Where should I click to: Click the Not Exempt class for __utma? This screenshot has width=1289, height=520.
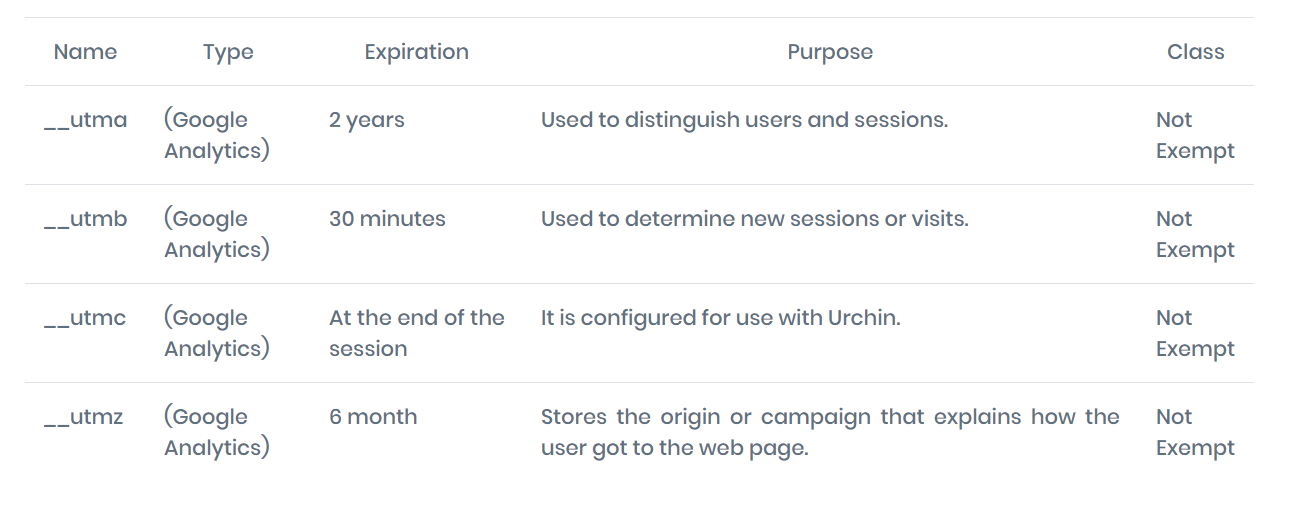coord(1195,135)
